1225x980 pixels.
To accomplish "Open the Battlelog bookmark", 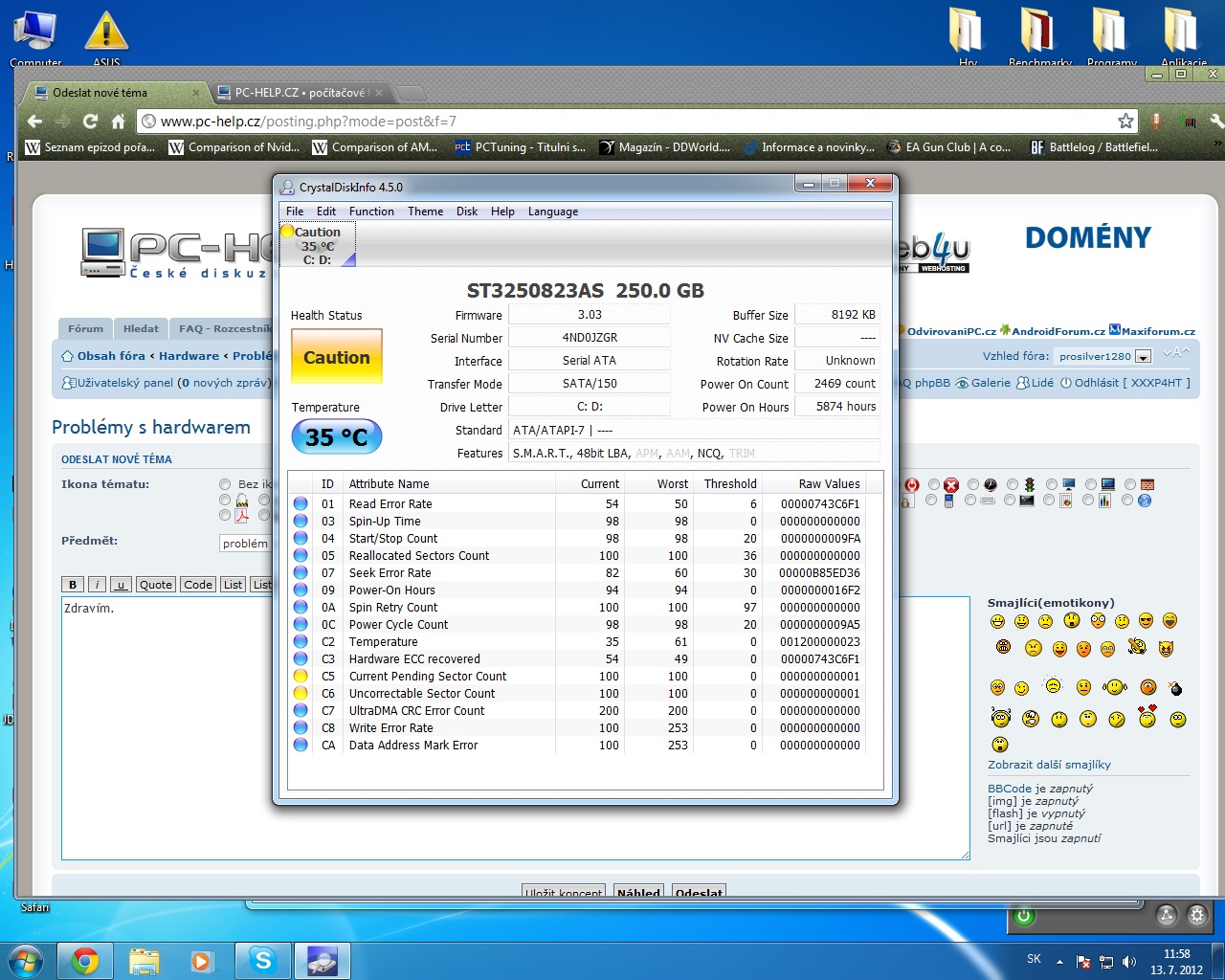I will point(1094,147).
